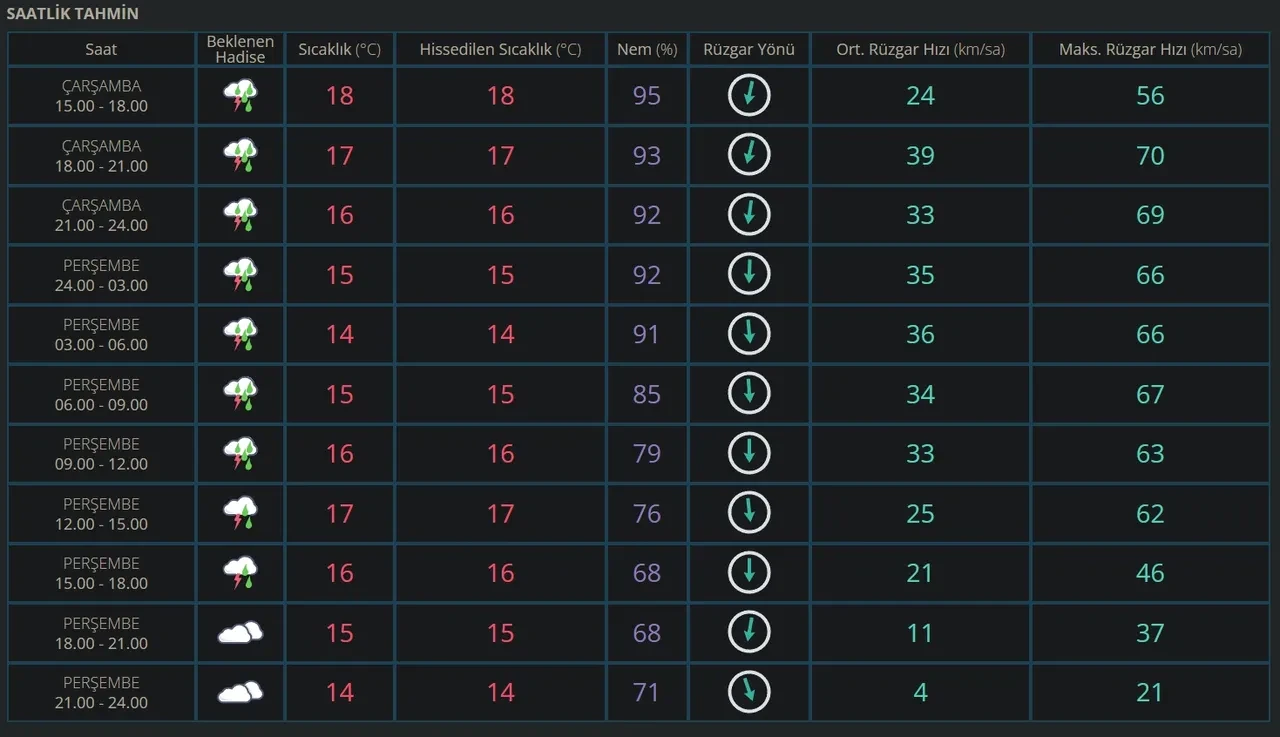Click the thunderstorm icon for Perşembe 09.00 - 12.00
The height and width of the screenshot is (737, 1280).
[x=240, y=454]
